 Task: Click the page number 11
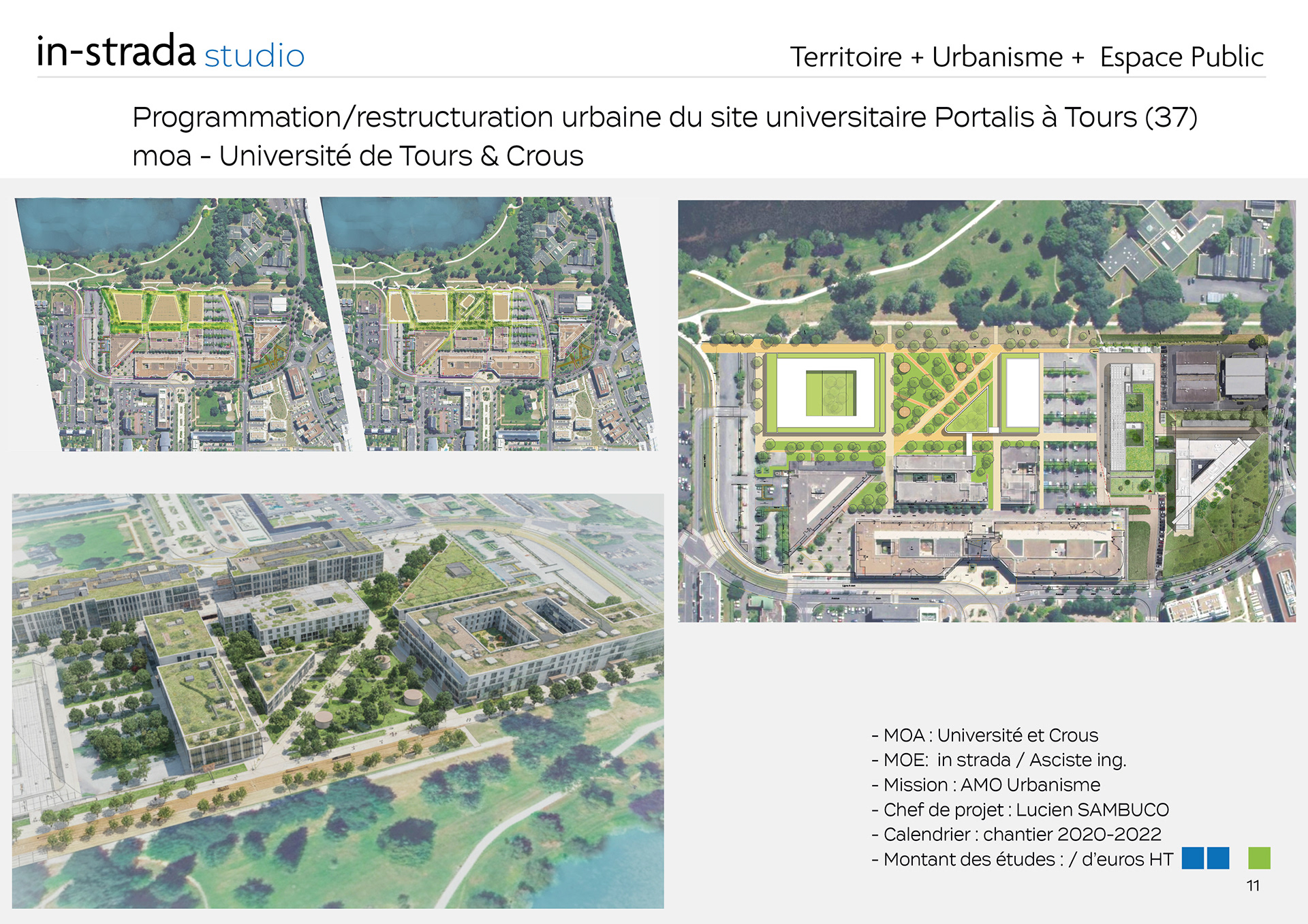tap(1253, 886)
